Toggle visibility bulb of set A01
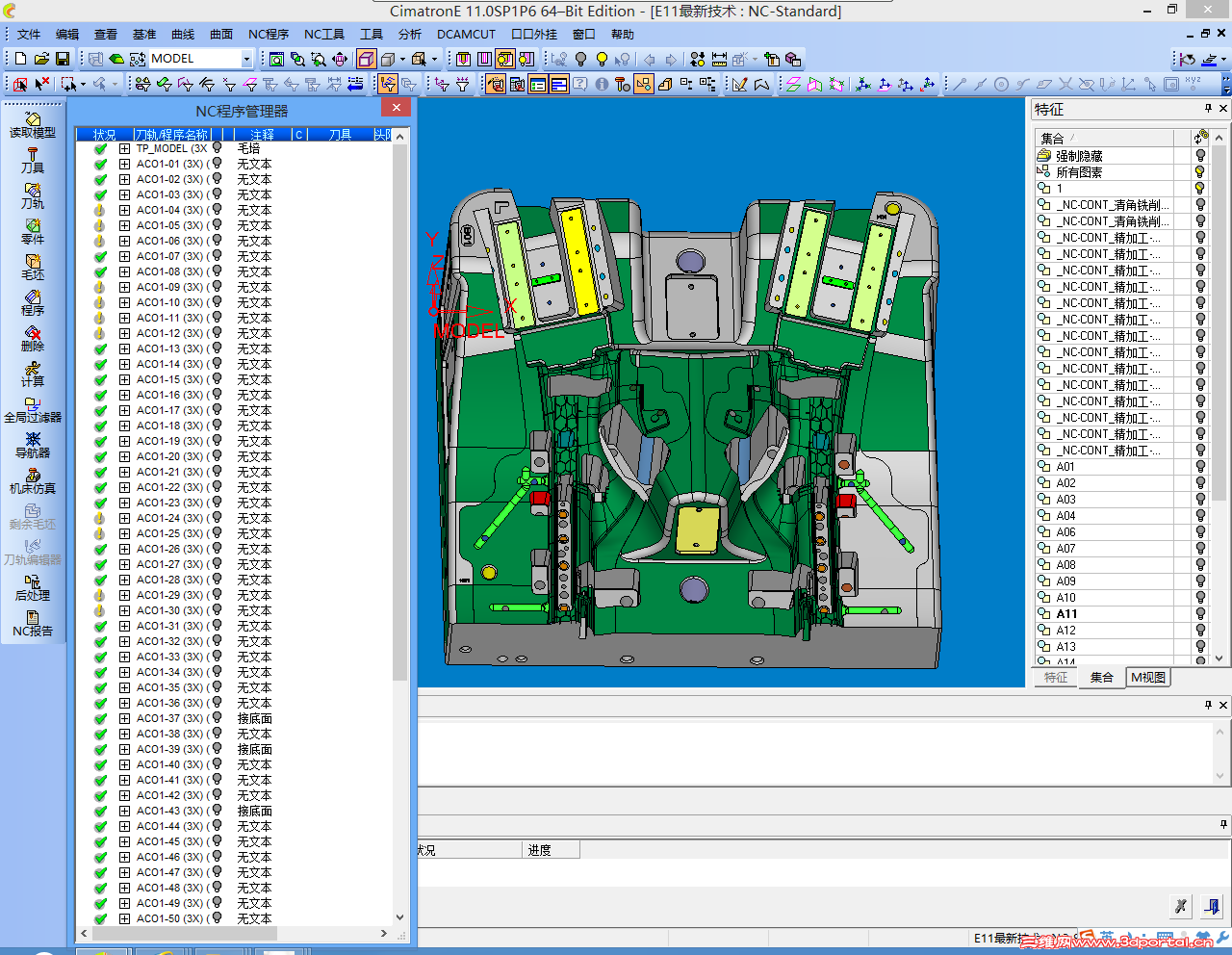 tap(1200, 467)
